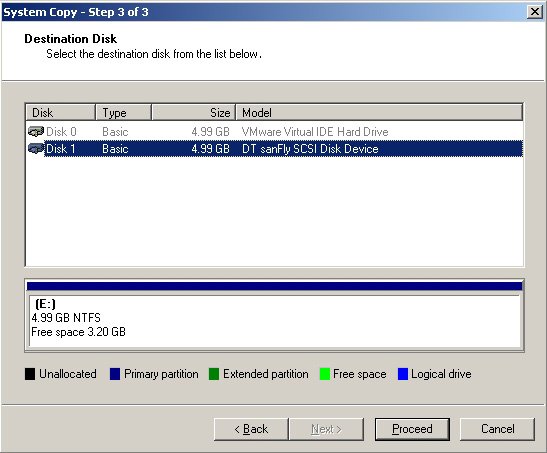547x453 pixels.
Task: Click the Primary partition legend swatch
Action: pos(115,374)
